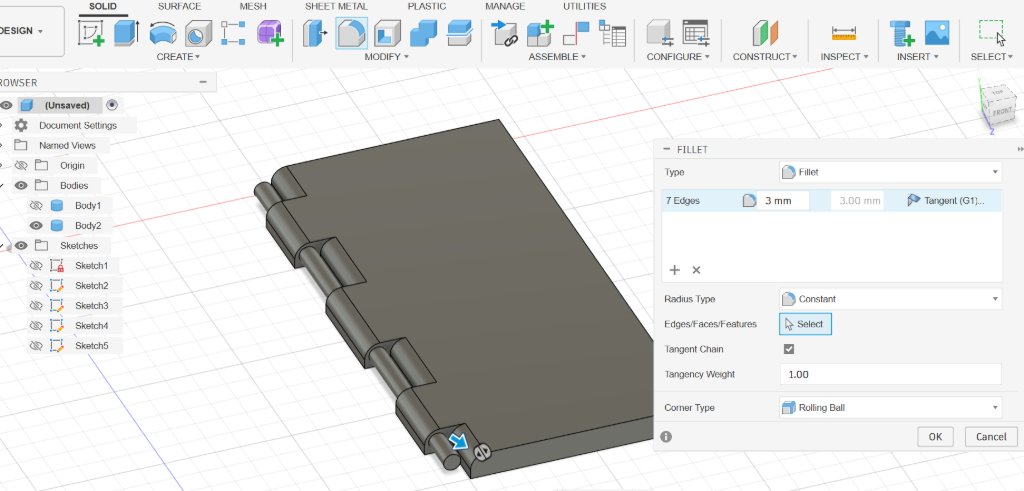Click the (Unsaved) component activate radio button
Image resolution: width=1024 pixels, height=491 pixels.
click(x=112, y=105)
